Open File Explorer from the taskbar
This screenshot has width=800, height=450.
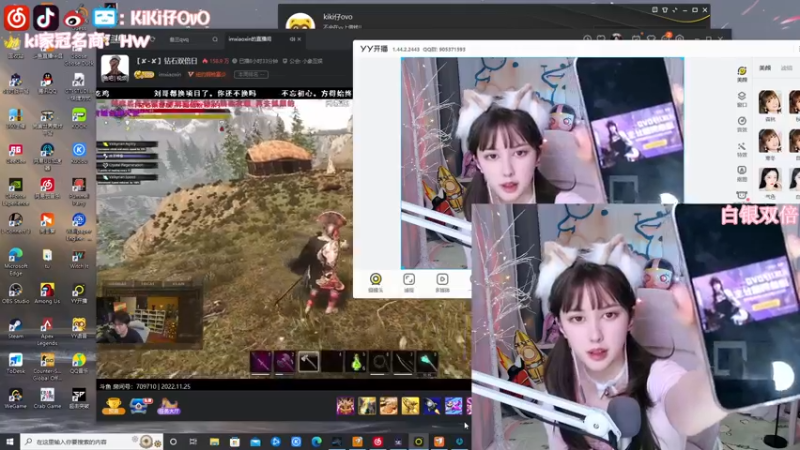coord(214,441)
